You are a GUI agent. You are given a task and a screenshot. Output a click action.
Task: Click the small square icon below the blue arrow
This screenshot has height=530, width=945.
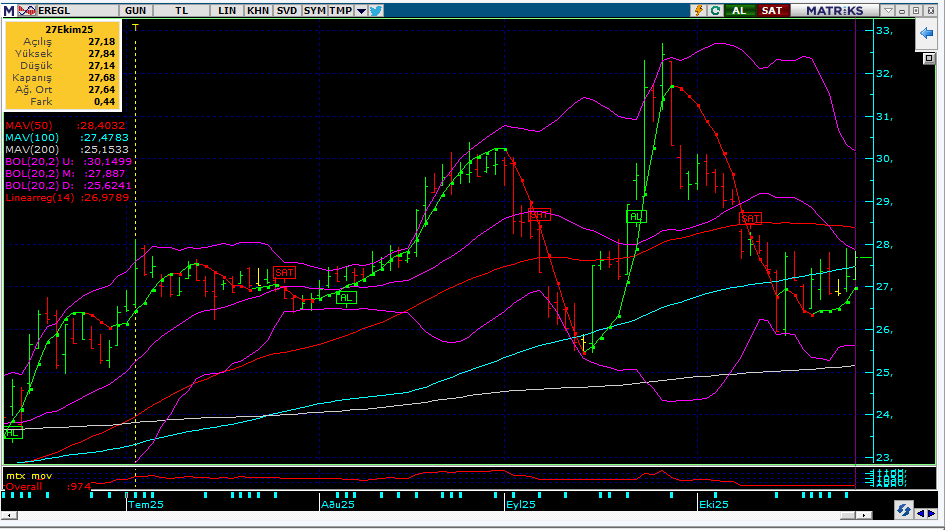(928, 58)
